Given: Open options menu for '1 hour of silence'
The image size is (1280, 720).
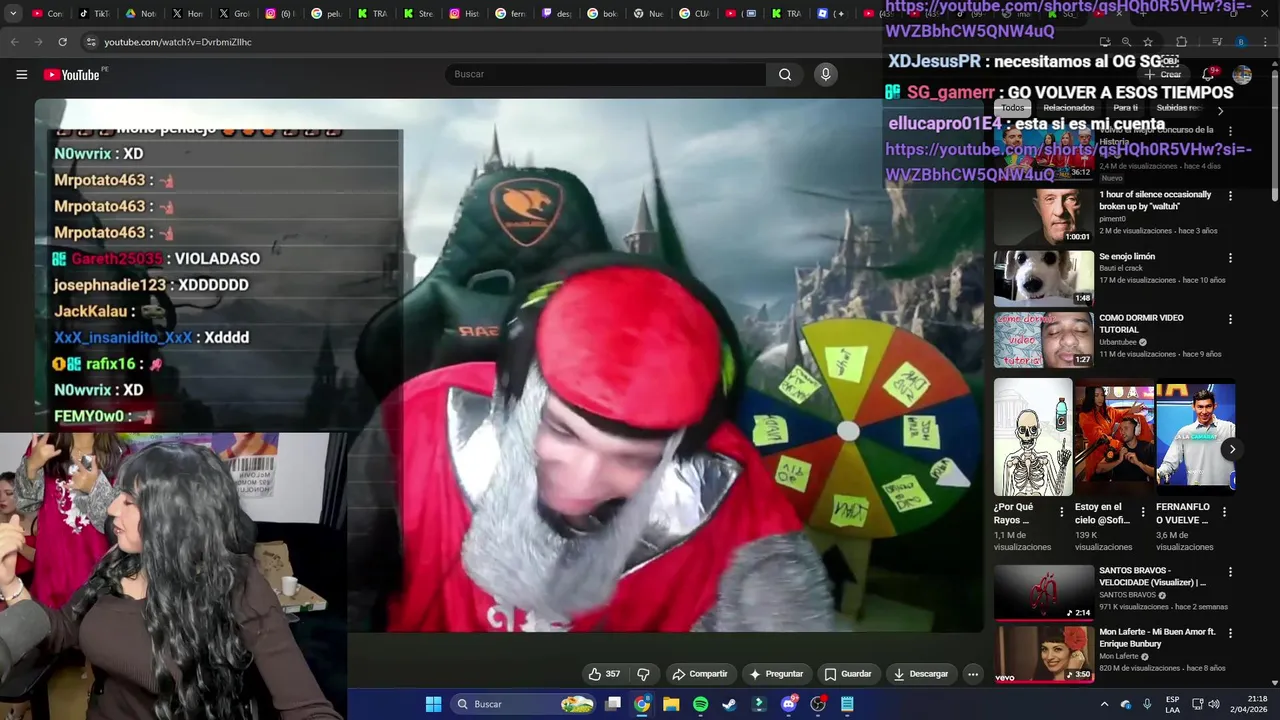Looking at the screenshot, I should [x=1230, y=196].
